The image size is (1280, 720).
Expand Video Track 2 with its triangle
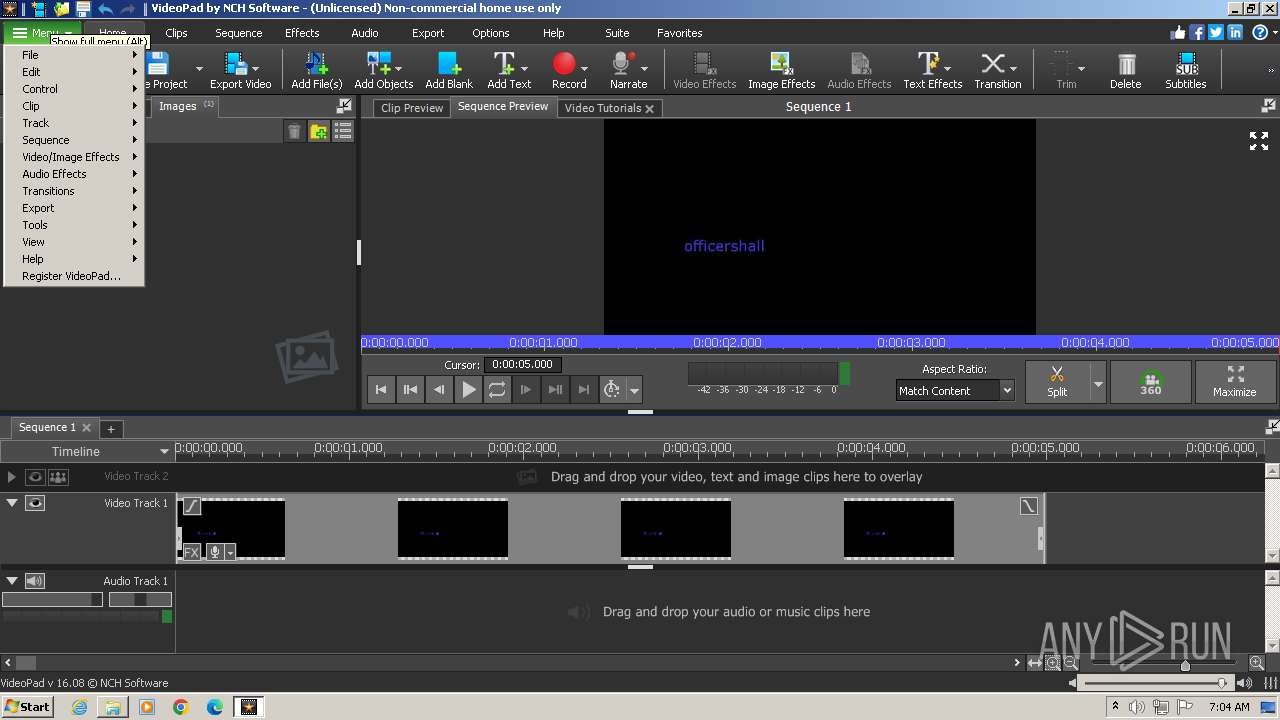[12, 477]
